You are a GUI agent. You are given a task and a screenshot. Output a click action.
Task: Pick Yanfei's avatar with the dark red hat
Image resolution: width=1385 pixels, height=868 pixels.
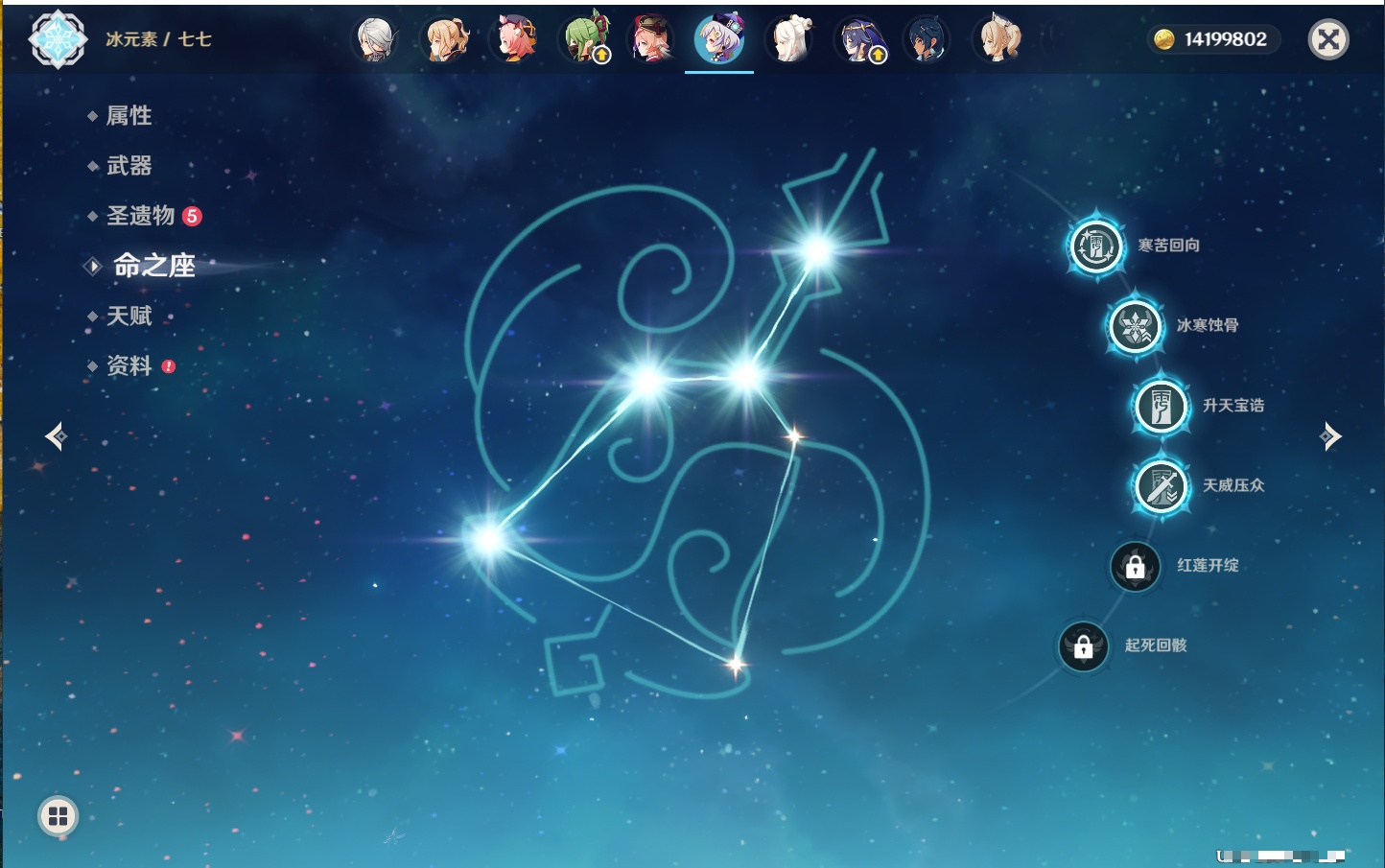(x=650, y=40)
